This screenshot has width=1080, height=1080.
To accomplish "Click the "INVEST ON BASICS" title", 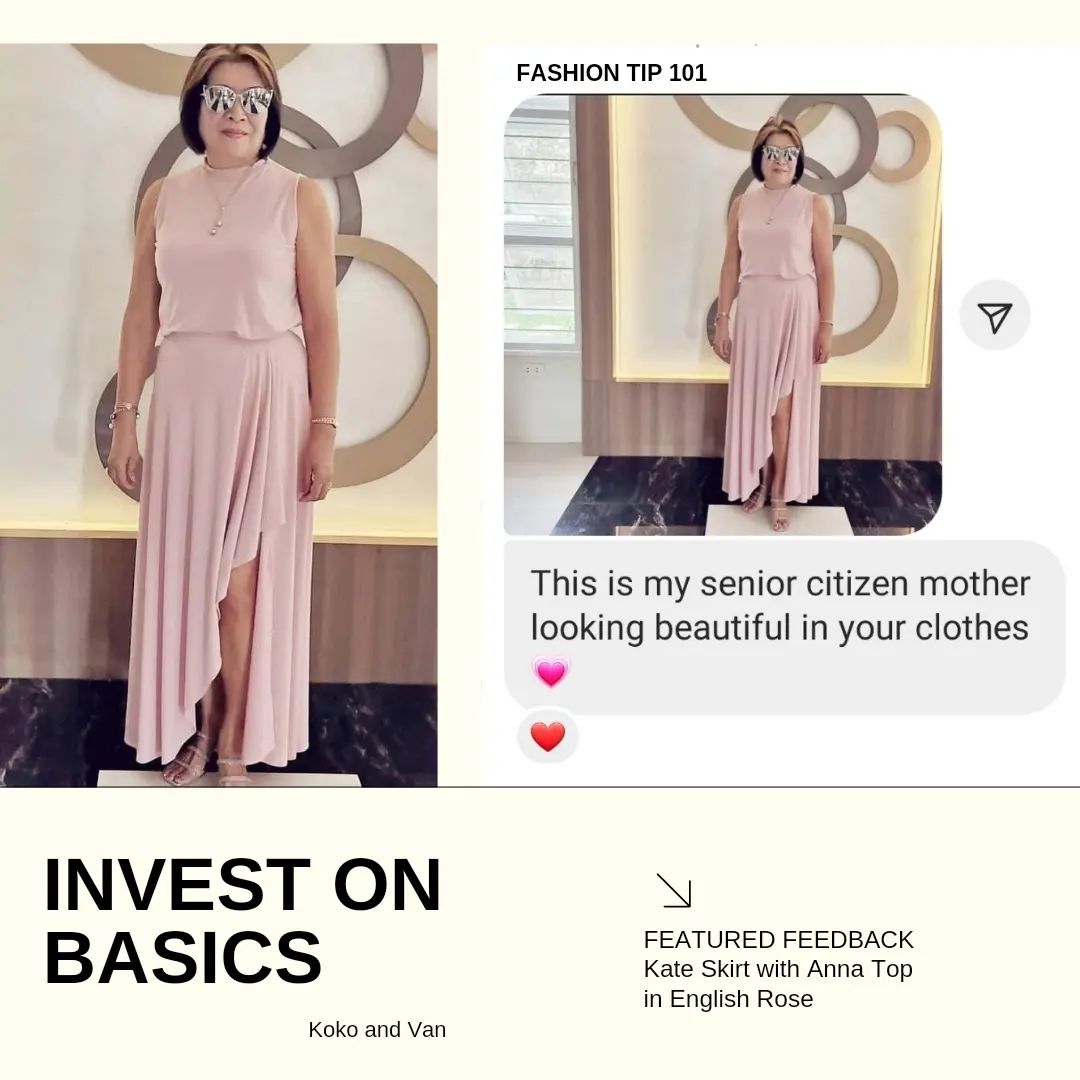I will point(242,920).
